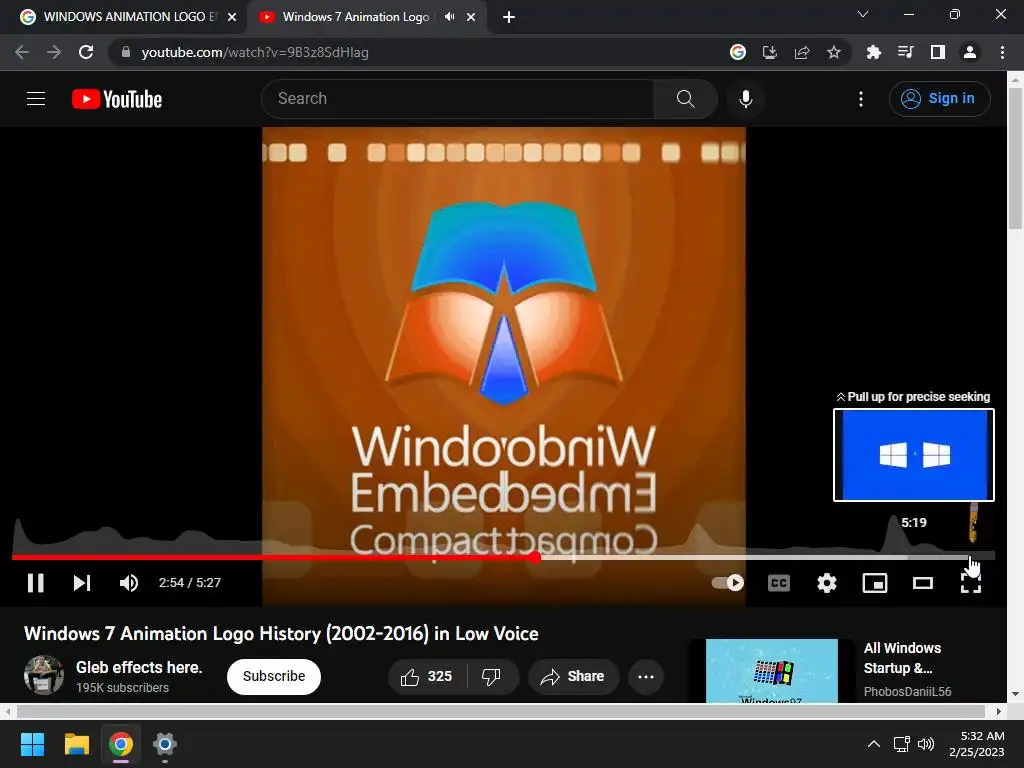
Task: Switch to theater mode
Action: (x=922, y=583)
